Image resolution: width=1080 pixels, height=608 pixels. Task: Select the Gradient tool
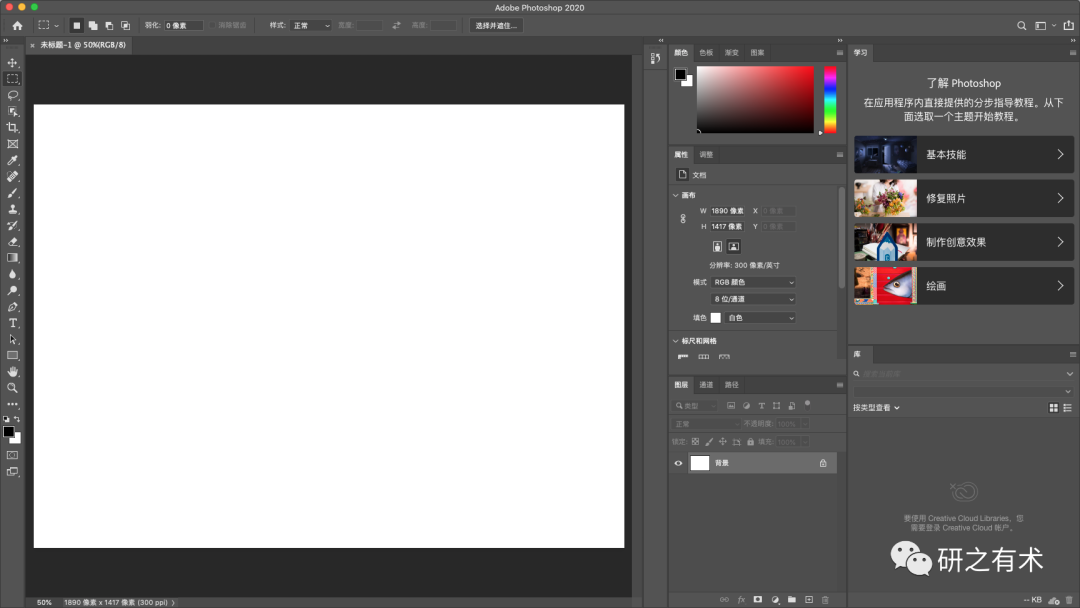tap(12, 258)
